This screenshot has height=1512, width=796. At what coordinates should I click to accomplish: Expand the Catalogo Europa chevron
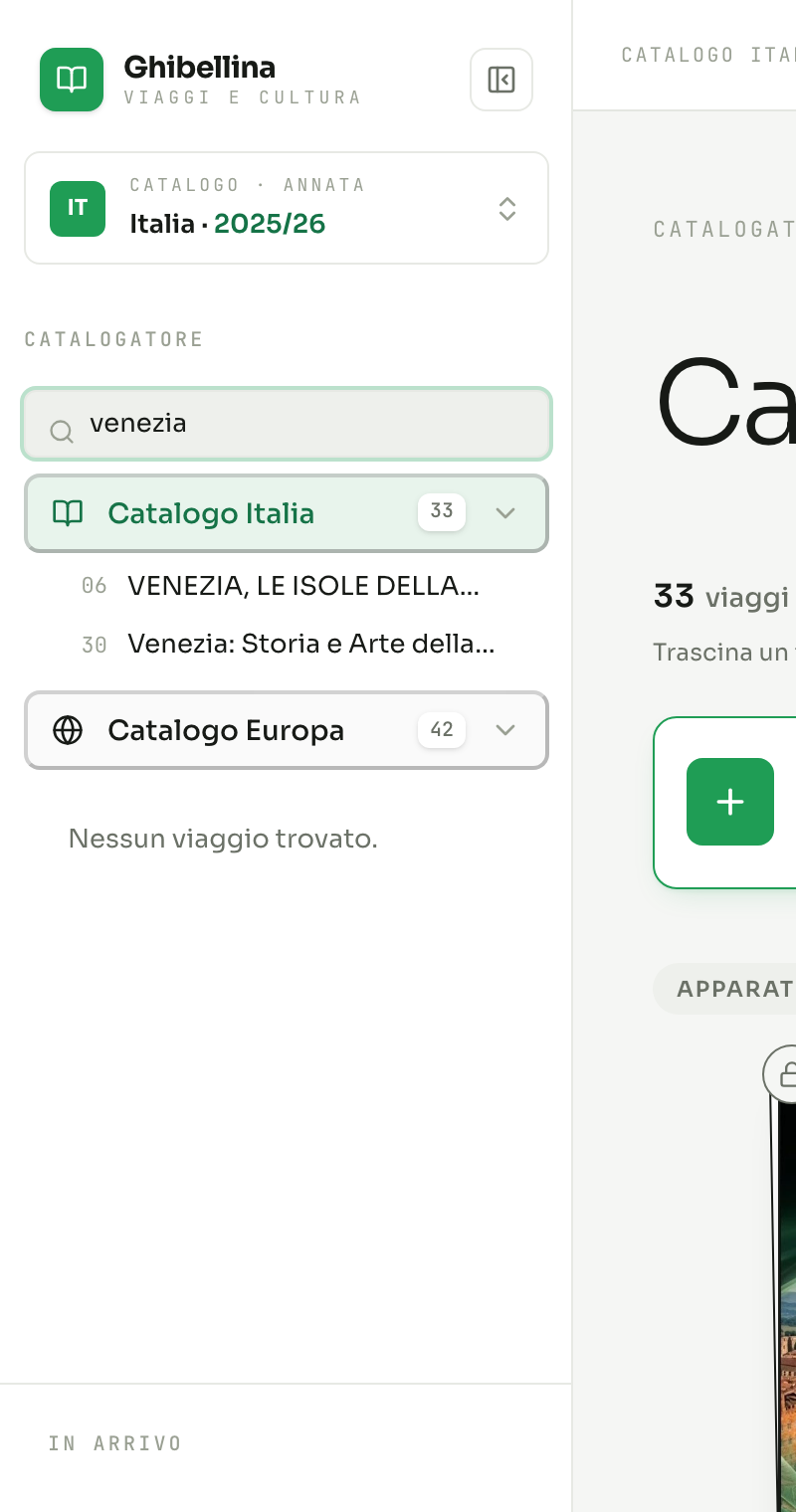505,730
